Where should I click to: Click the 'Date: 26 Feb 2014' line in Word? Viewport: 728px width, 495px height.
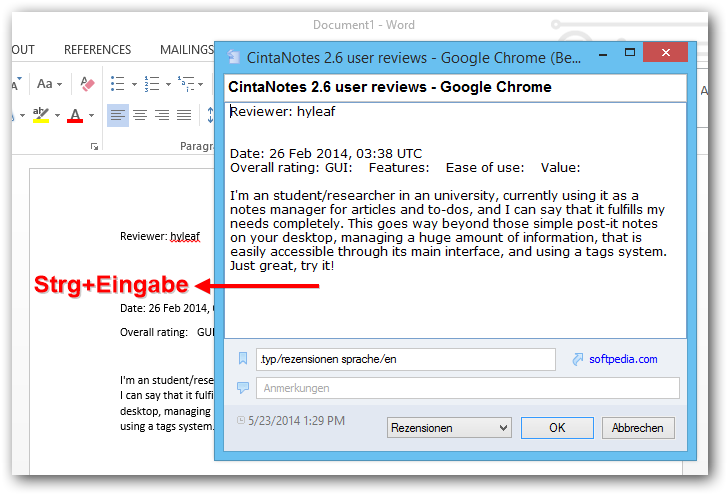[x=166, y=308]
